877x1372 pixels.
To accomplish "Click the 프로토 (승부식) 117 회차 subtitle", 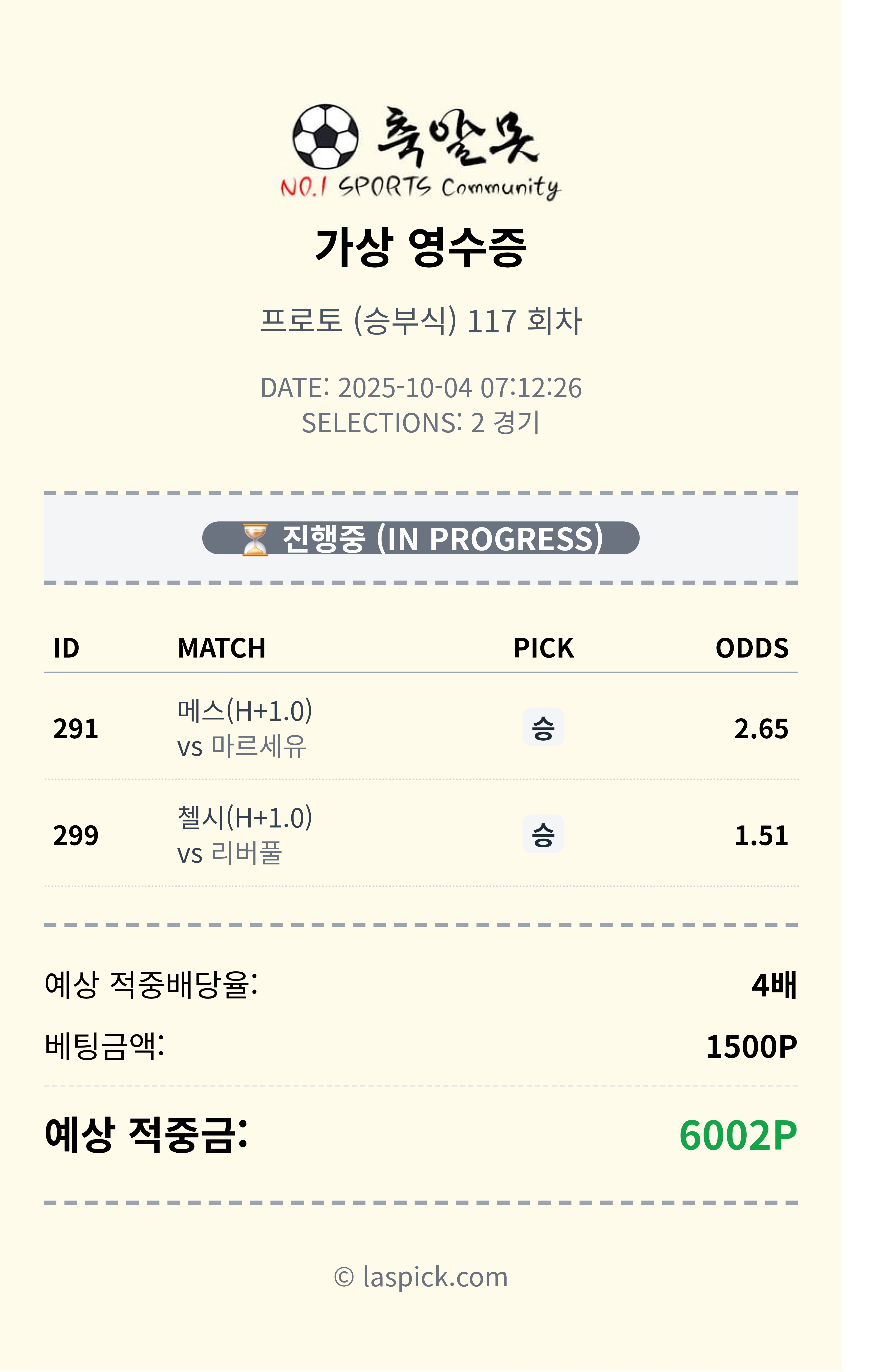I will point(421,321).
